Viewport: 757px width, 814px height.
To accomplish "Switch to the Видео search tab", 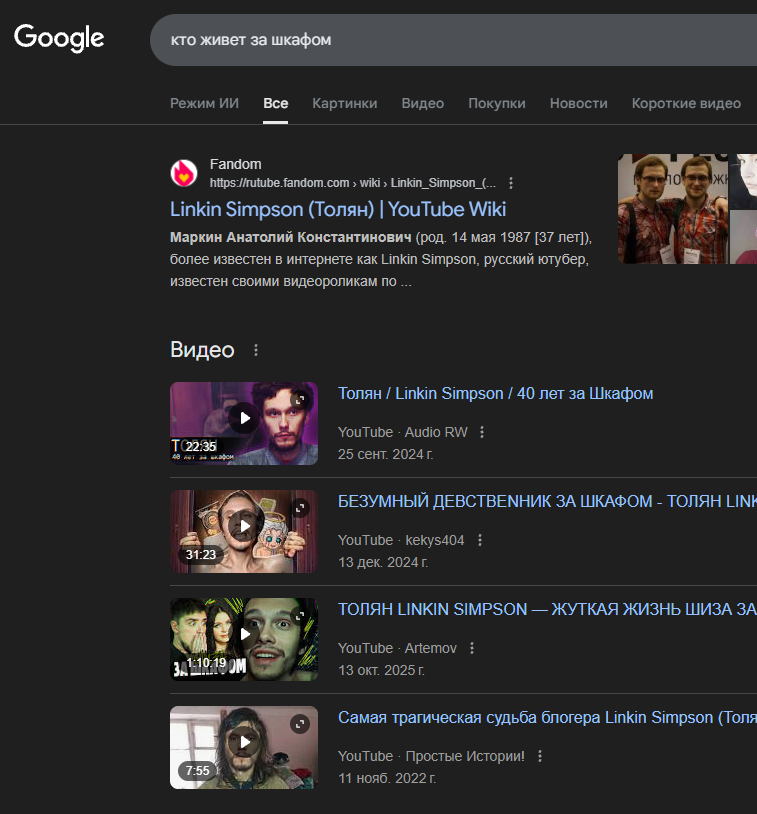I will click(x=423, y=103).
